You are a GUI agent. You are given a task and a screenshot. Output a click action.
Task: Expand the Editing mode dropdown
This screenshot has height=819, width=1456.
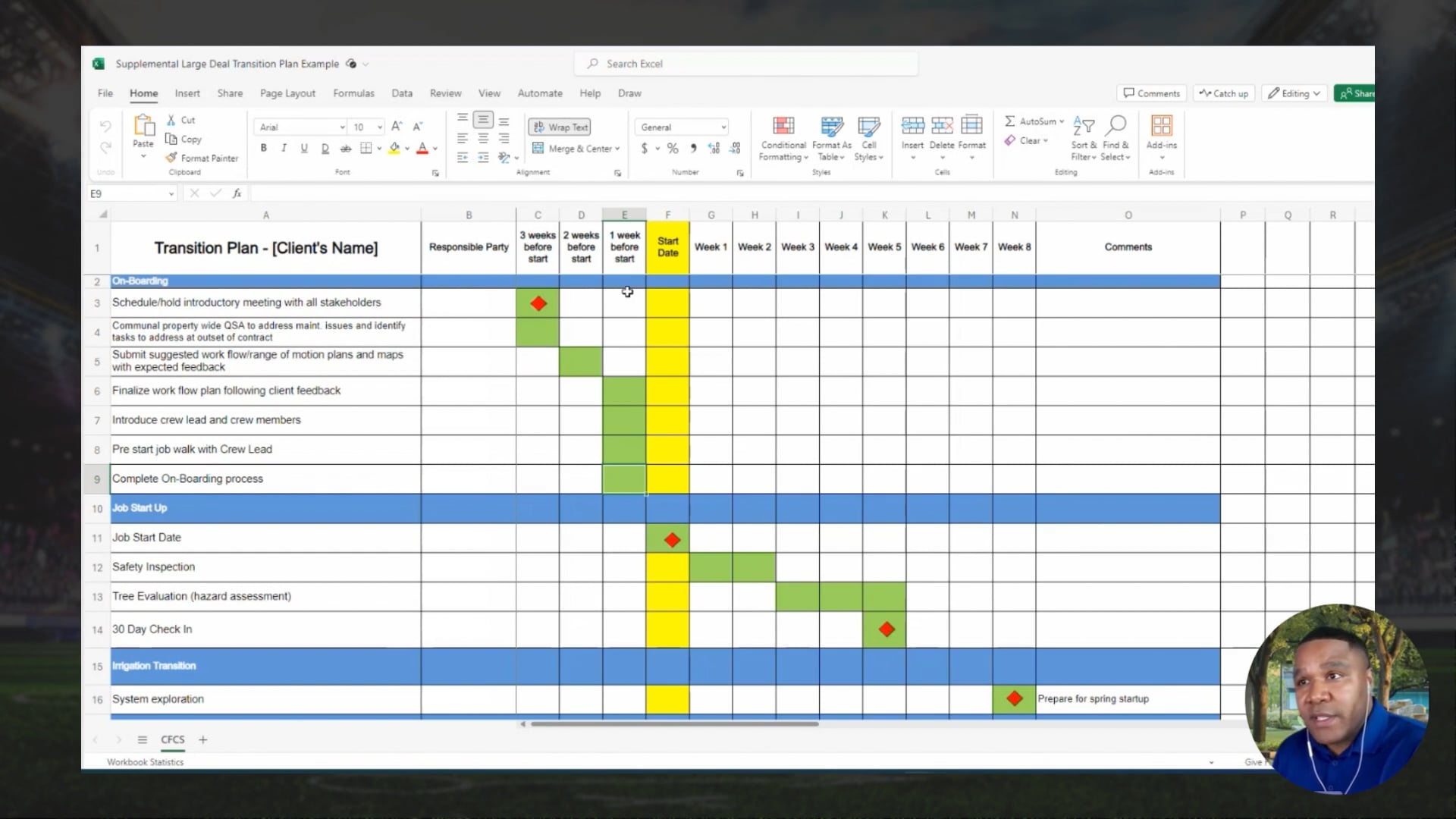[1316, 93]
